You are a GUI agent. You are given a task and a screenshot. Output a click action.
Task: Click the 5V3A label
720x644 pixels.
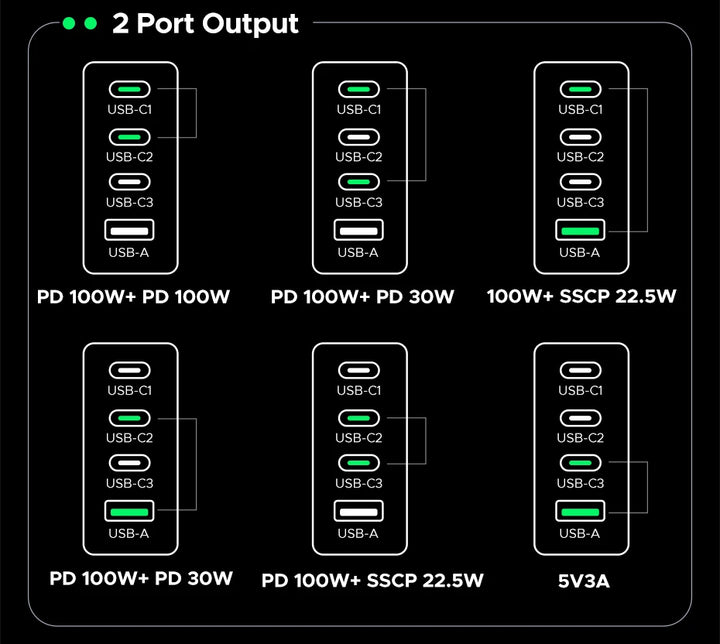pyautogui.click(x=584, y=581)
